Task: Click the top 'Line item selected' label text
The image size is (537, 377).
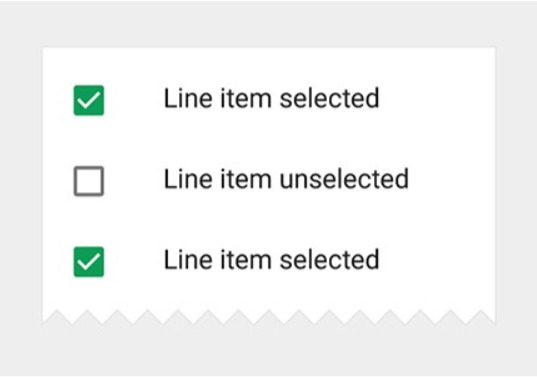Action: pyautogui.click(x=271, y=99)
